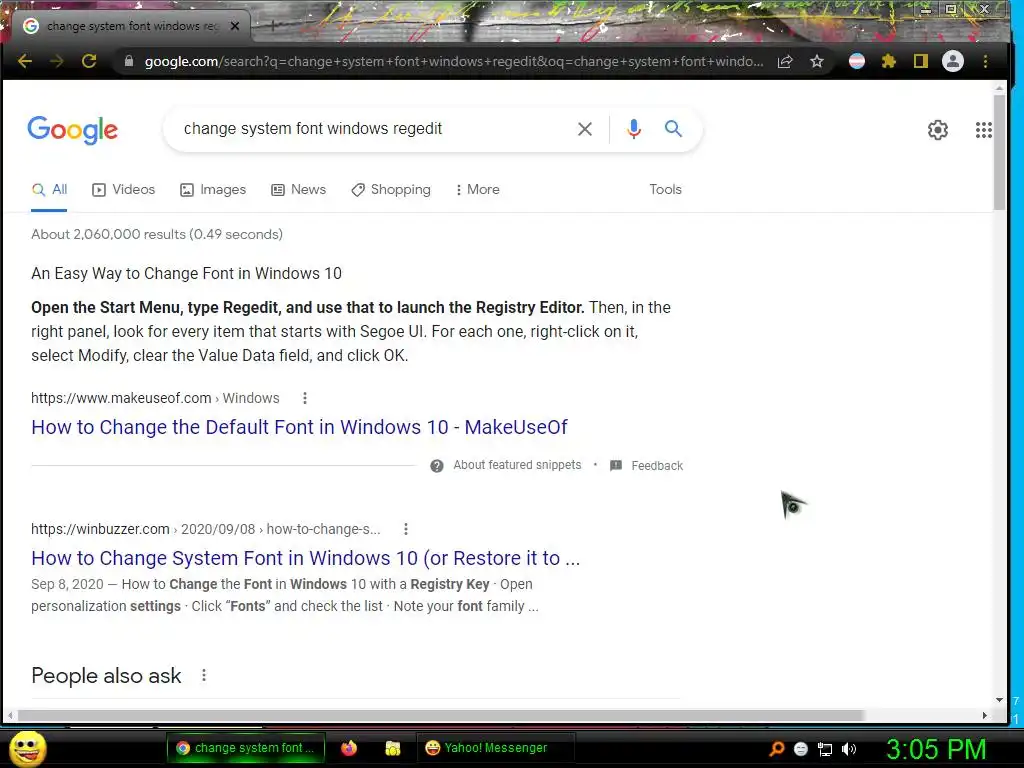This screenshot has height=768, width=1024.
Task: Click the scrollbar down arrow
Action: (x=999, y=700)
